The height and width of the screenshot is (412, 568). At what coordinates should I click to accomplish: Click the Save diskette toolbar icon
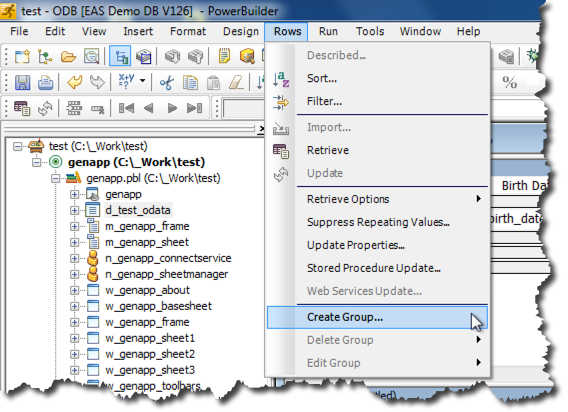point(22,82)
